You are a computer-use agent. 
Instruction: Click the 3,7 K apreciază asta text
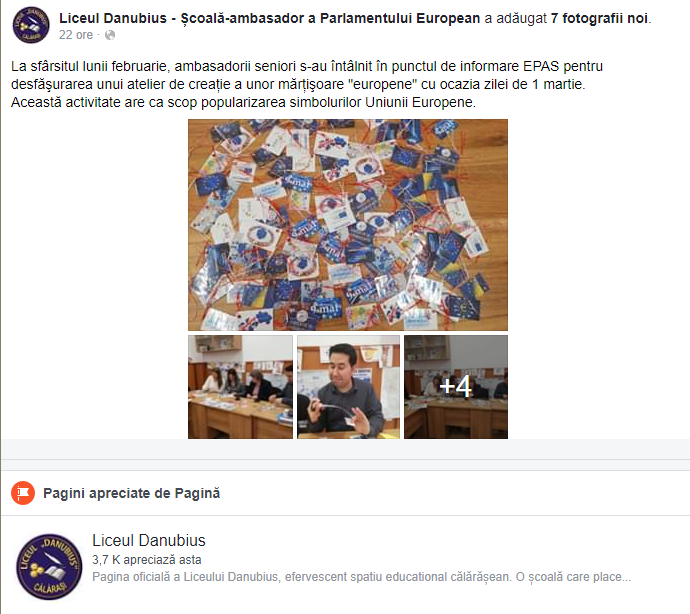tap(147, 560)
